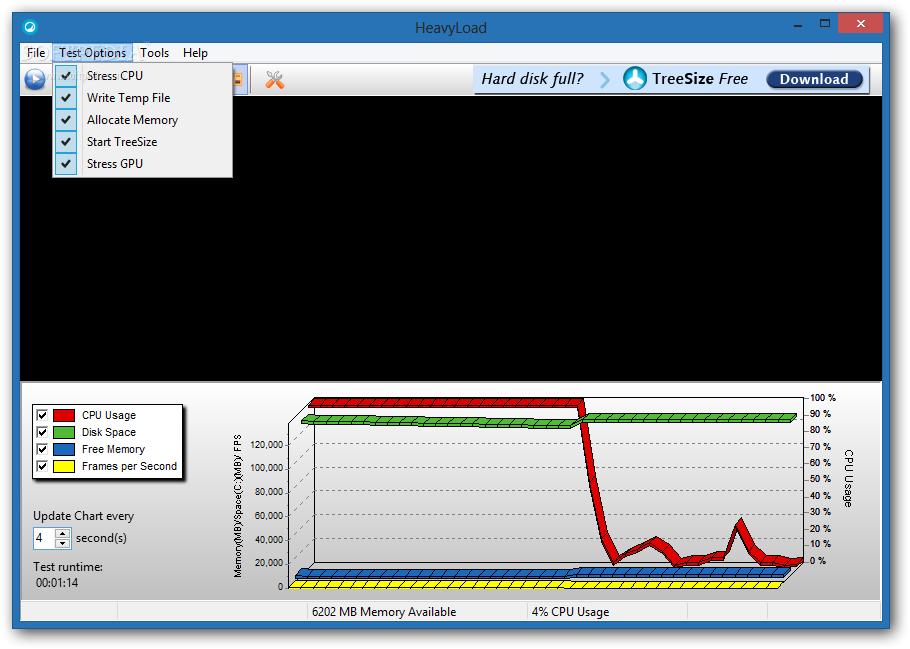Image resolution: width=910 pixels, height=649 pixels.
Task: Toggle the Start TreeSize option
Action: 143,142
